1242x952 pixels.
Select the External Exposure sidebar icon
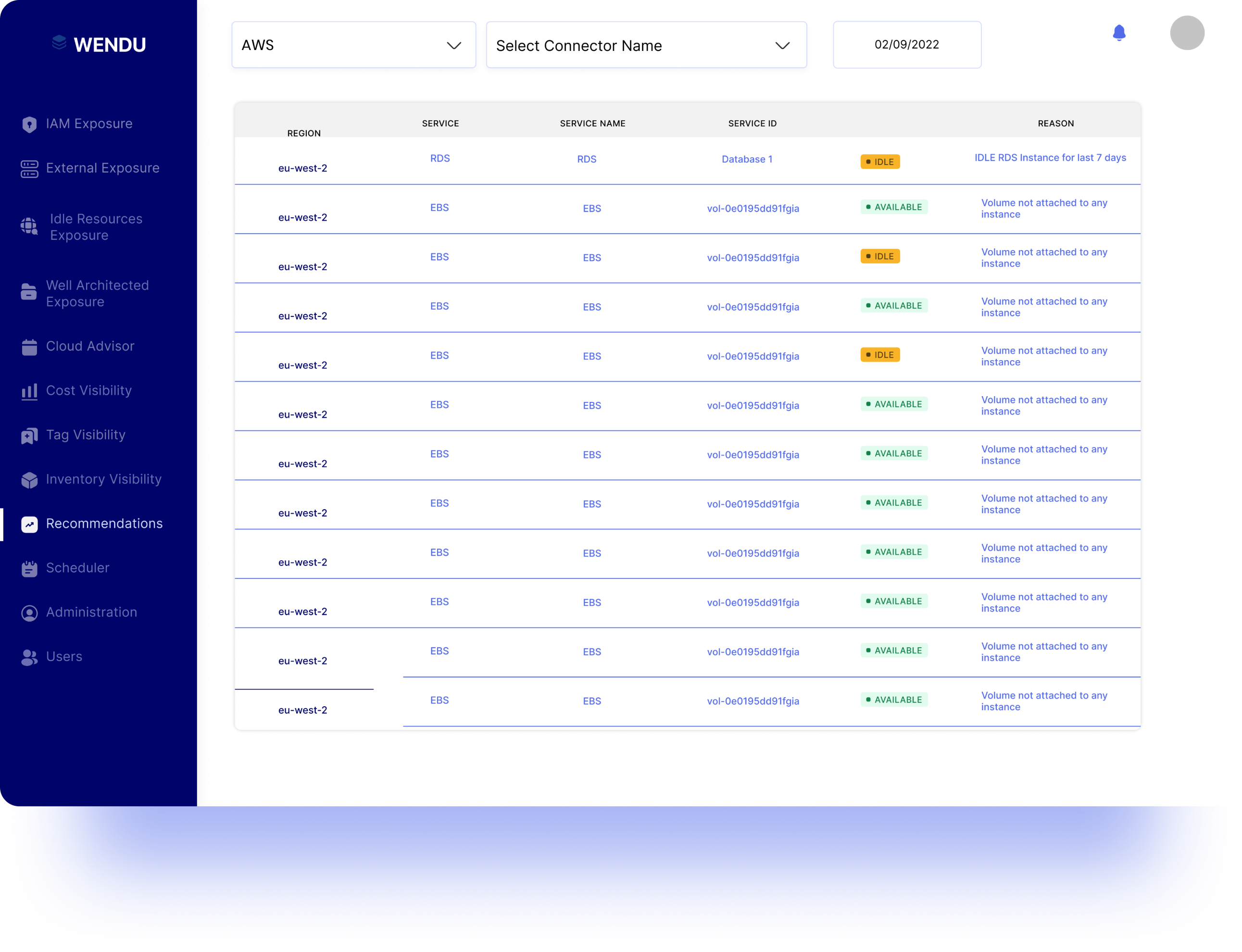(29, 168)
